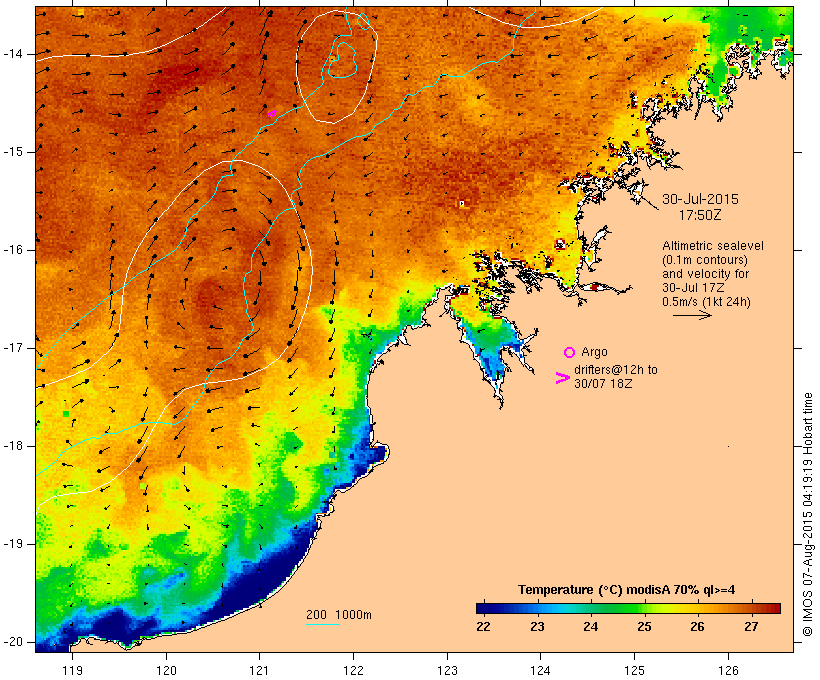The width and height of the screenshot is (820, 680).
Task: Click the 'Altimetric sealevel' caption
Action: [x=713, y=246]
